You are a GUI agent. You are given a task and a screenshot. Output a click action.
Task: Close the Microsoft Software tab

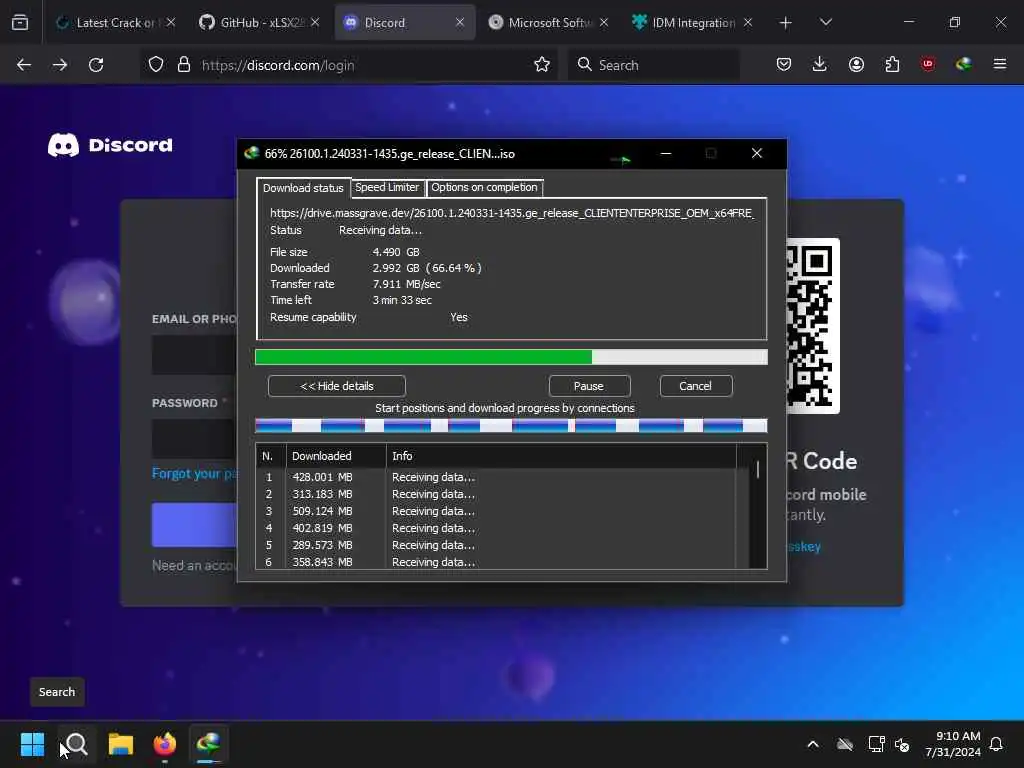pos(604,23)
